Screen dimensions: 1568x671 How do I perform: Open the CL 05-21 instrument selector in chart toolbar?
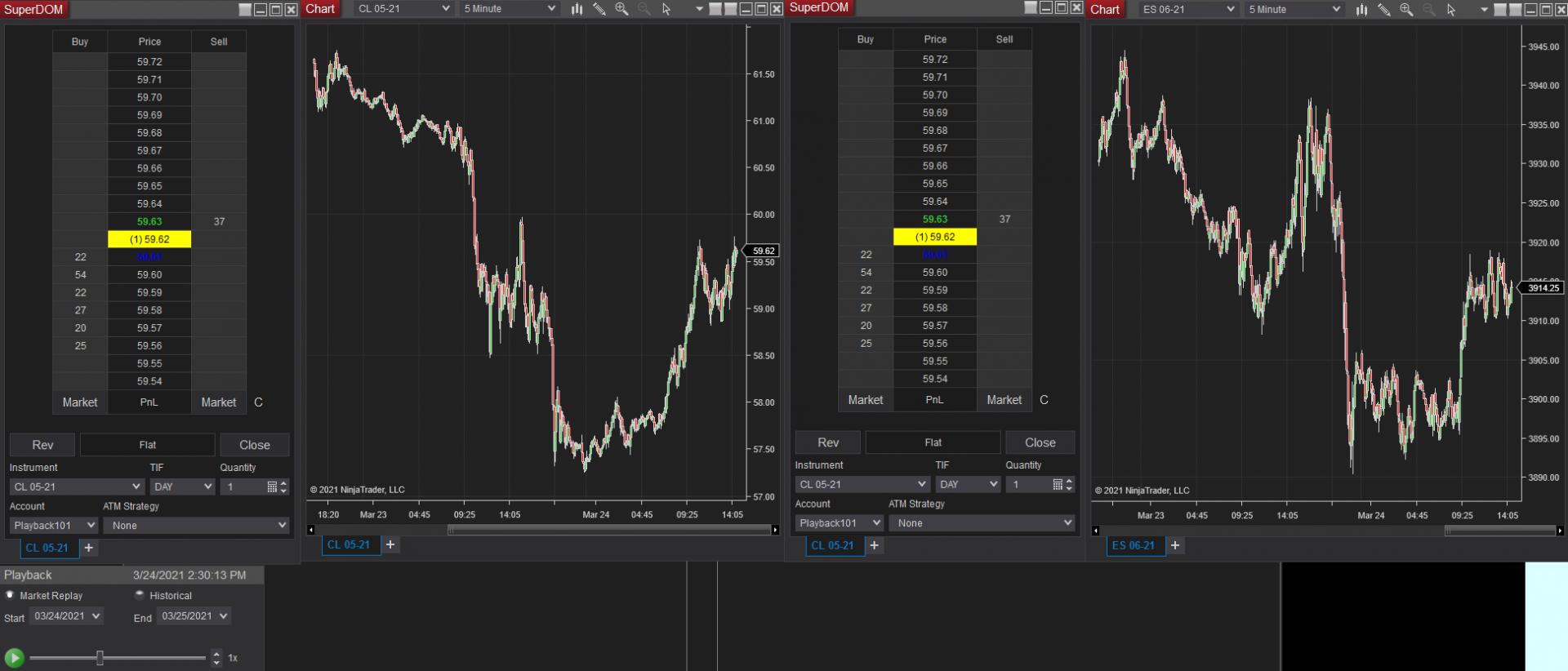[x=404, y=9]
